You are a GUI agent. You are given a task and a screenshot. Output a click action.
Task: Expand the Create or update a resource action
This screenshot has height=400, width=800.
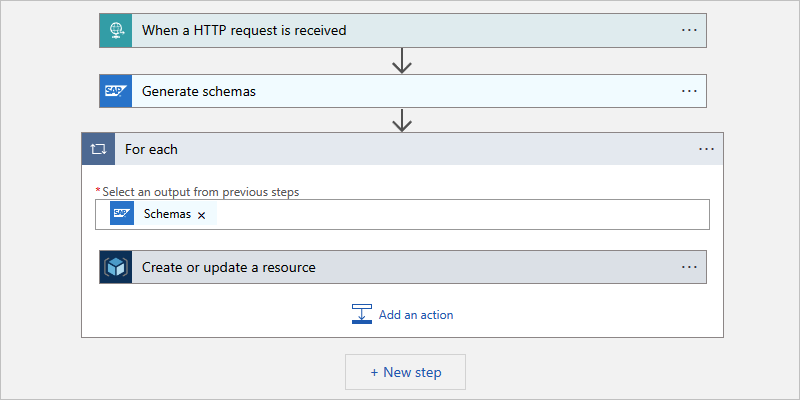click(400, 267)
